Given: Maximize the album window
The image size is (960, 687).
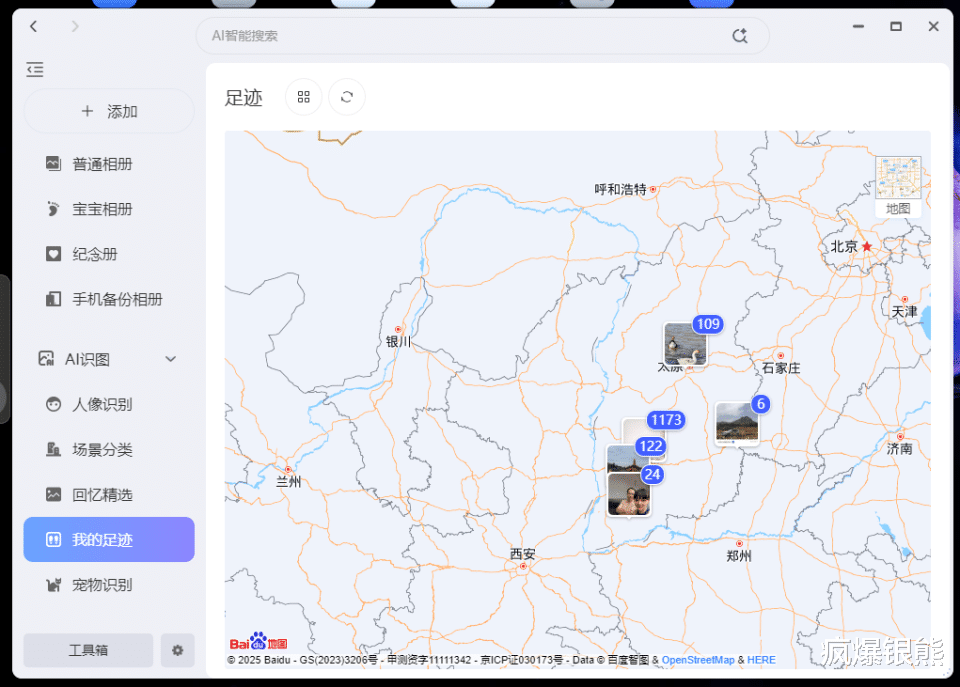Looking at the screenshot, I should [896, 26].
